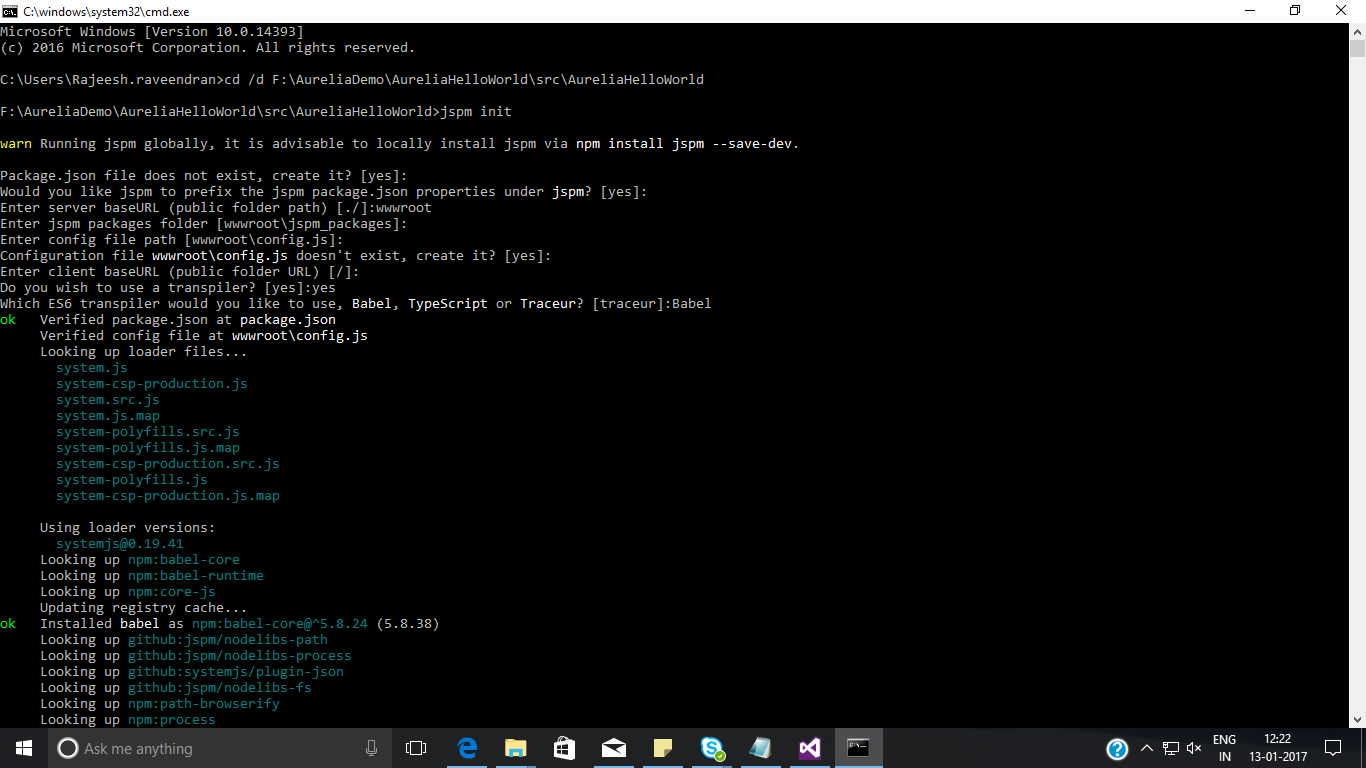Show hidden system tray icons
The image size is (1366, 768).
click(x=1147, y=748)
